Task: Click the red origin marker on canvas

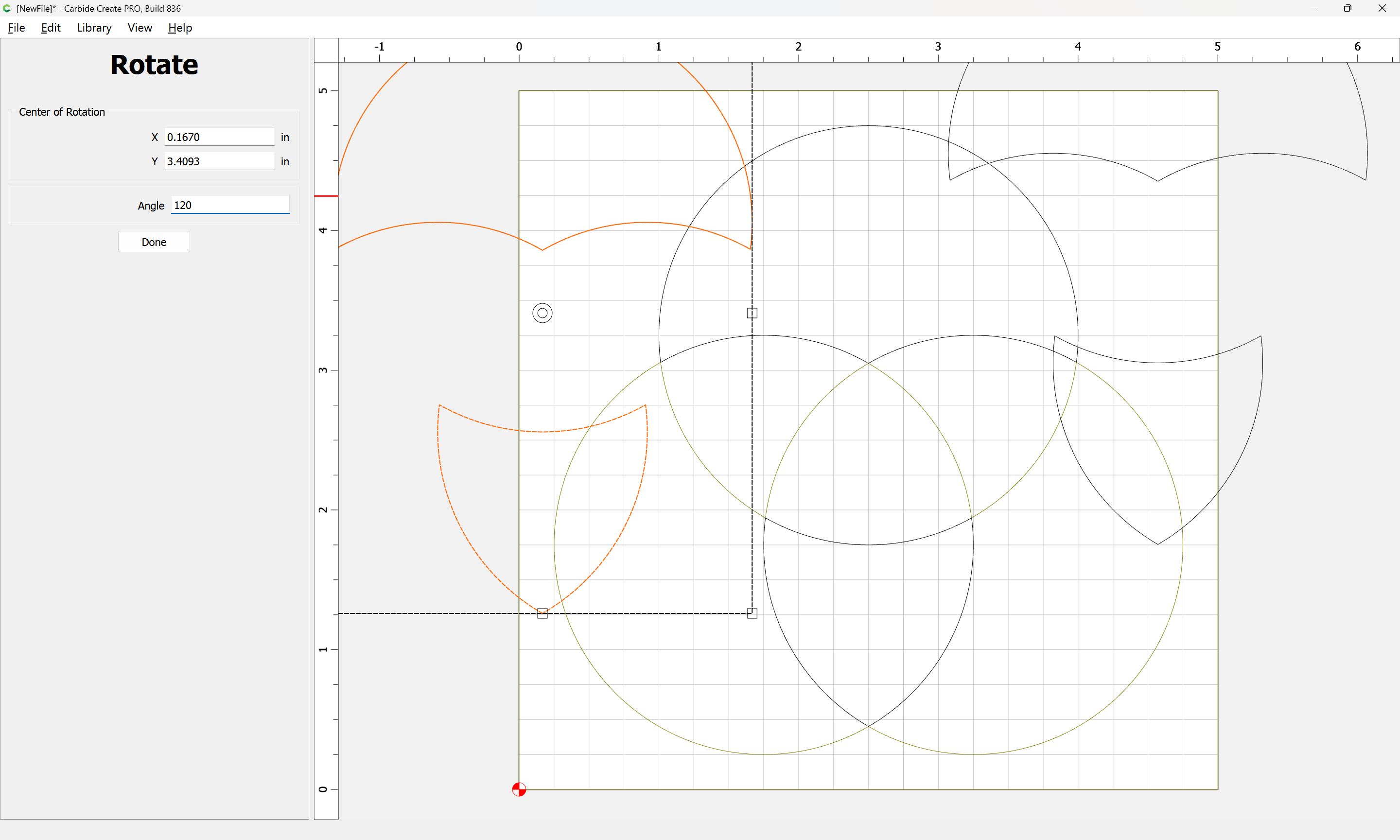Action: point(519,789)
